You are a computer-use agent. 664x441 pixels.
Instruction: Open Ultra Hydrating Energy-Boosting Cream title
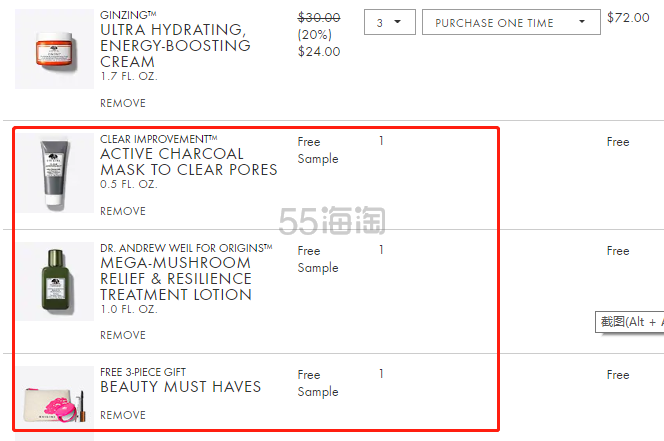click(x=175, y=45)
